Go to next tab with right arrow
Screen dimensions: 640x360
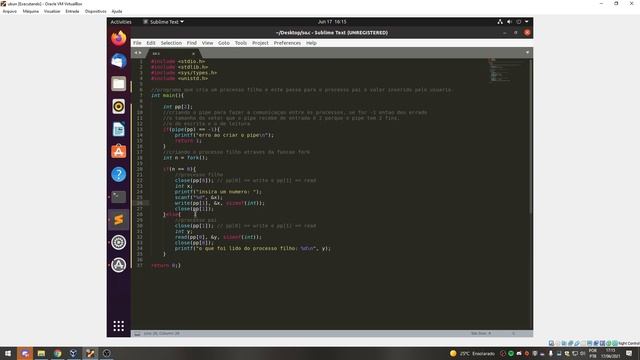(140, 53)
